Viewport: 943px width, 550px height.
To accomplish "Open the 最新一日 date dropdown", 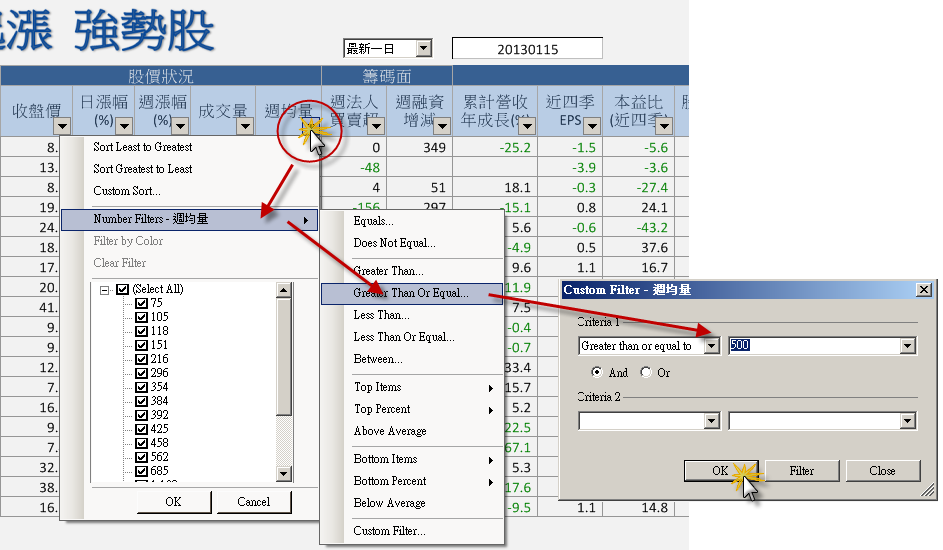I will pyautogui.click(x=423, y=48).
